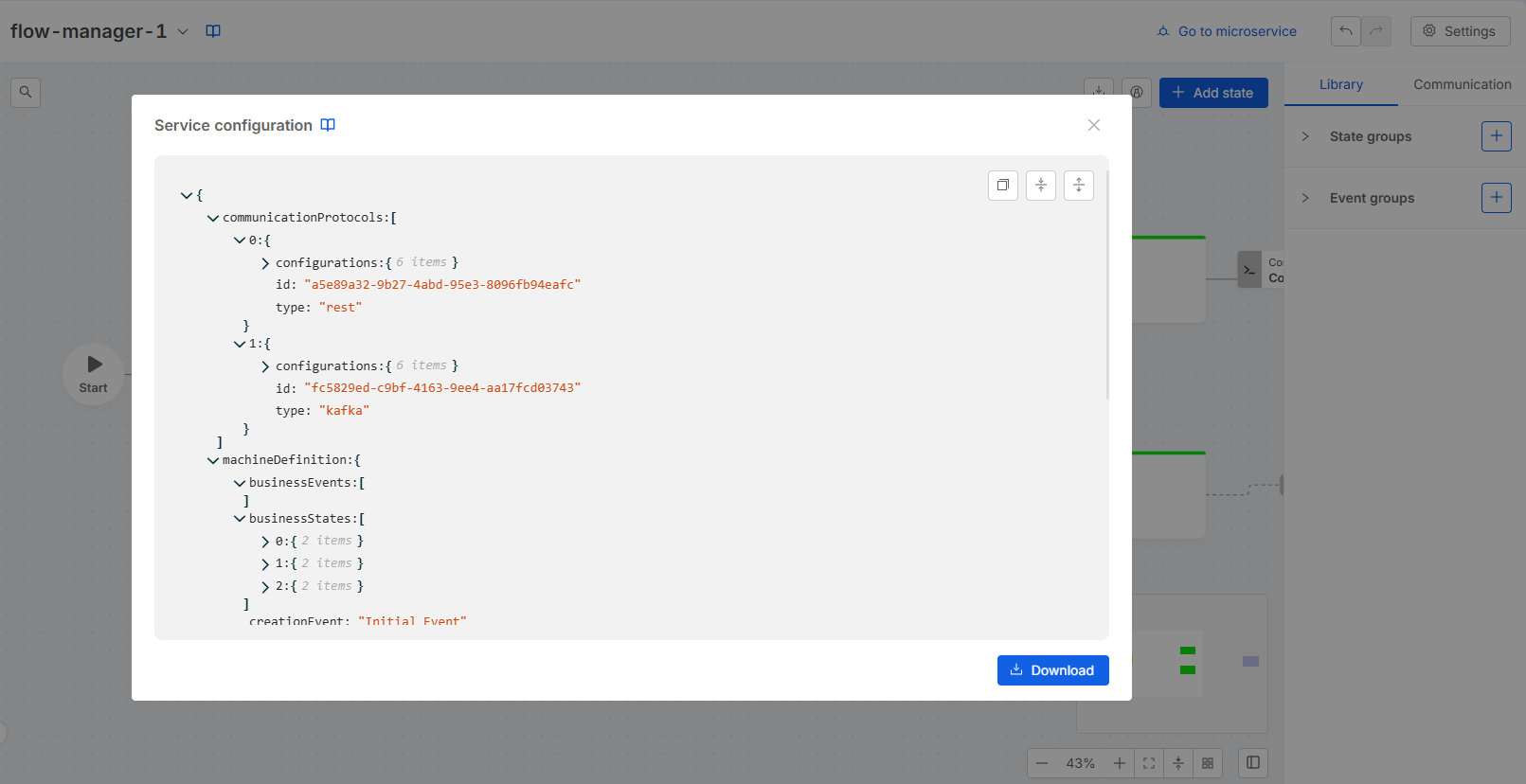The height and width of the screenshot is (784, 1526).
Task: Expand configurations under protocol 0
Action: tap(265, 263)
